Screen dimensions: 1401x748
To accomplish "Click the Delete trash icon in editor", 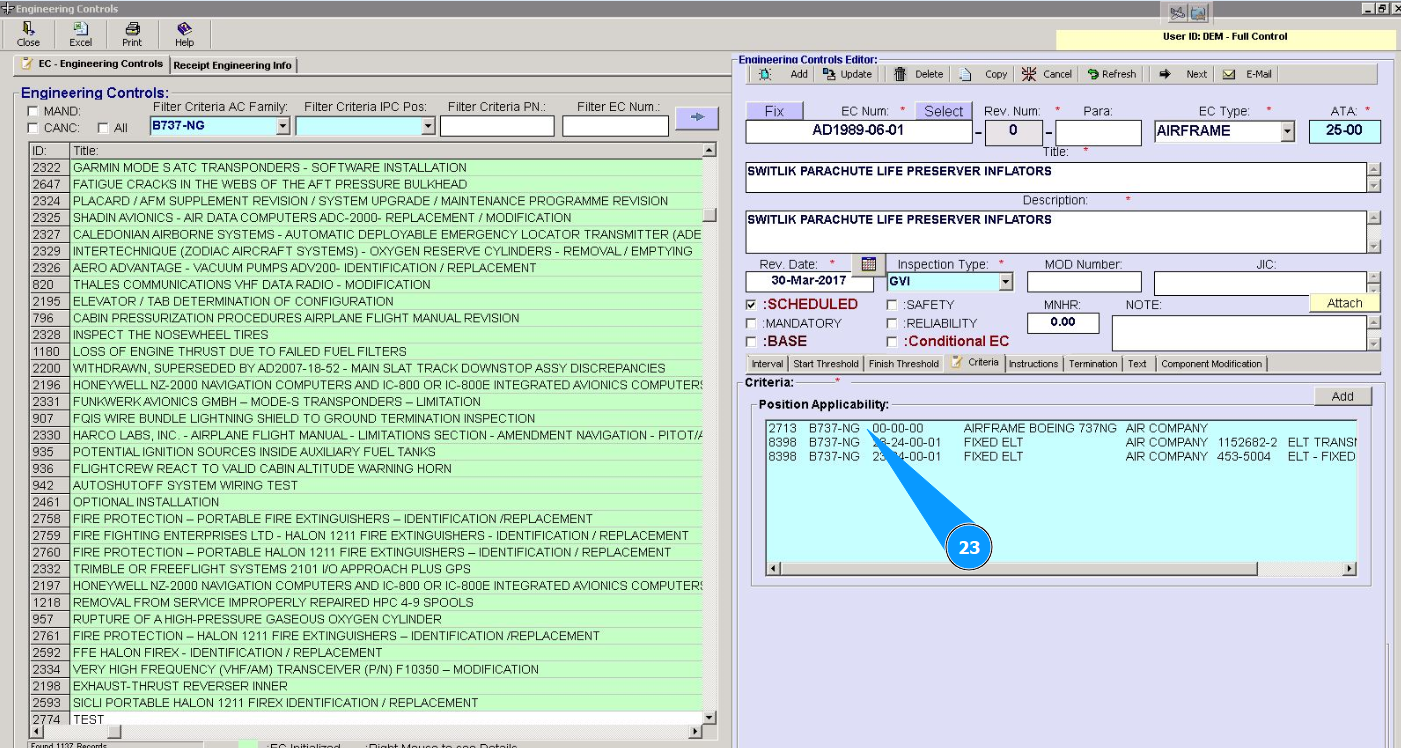I will pos(900,74).
